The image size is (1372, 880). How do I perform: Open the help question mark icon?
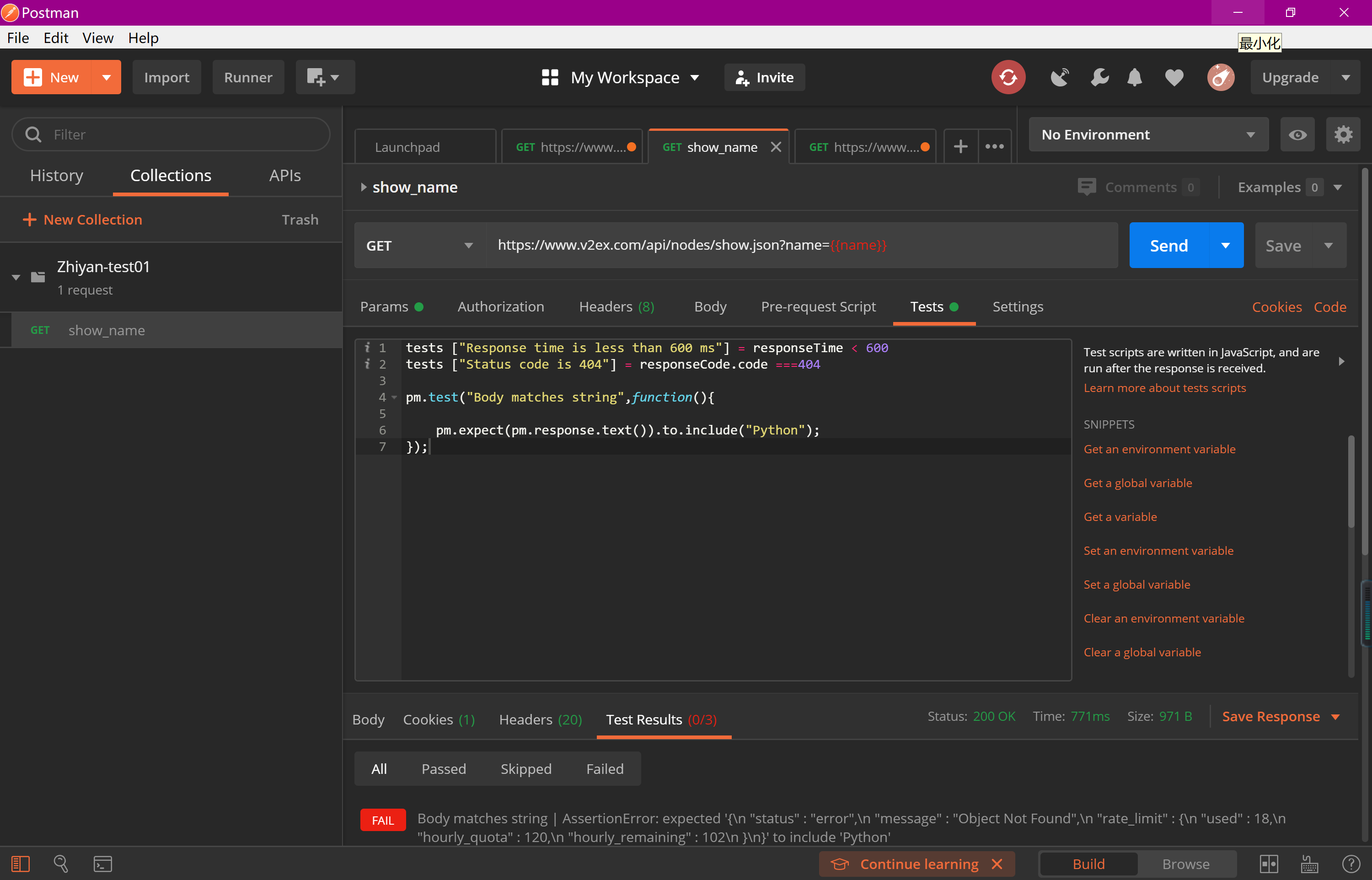[x=1351, y=864]
